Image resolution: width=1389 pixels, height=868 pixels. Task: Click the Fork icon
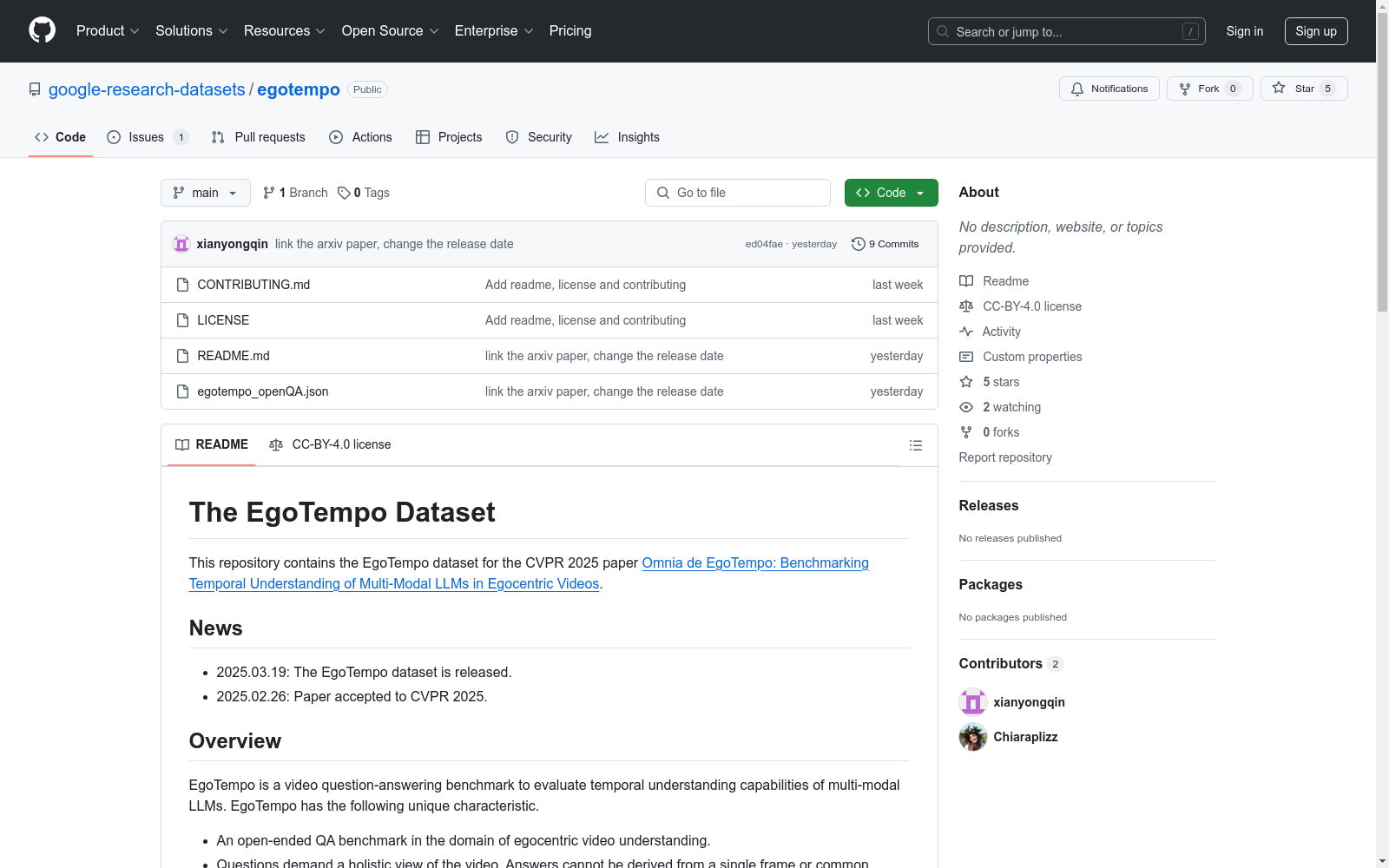[1185, 89]
